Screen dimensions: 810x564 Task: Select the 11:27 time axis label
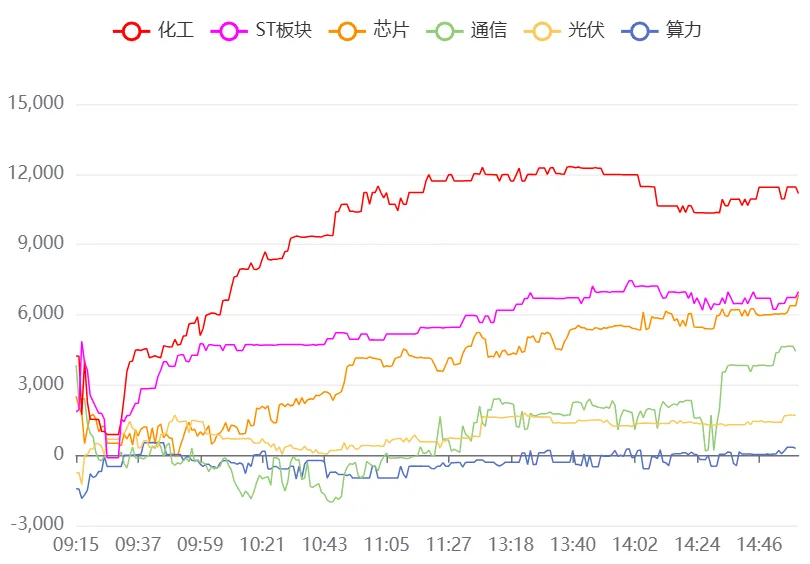click(x=449, y=545)
